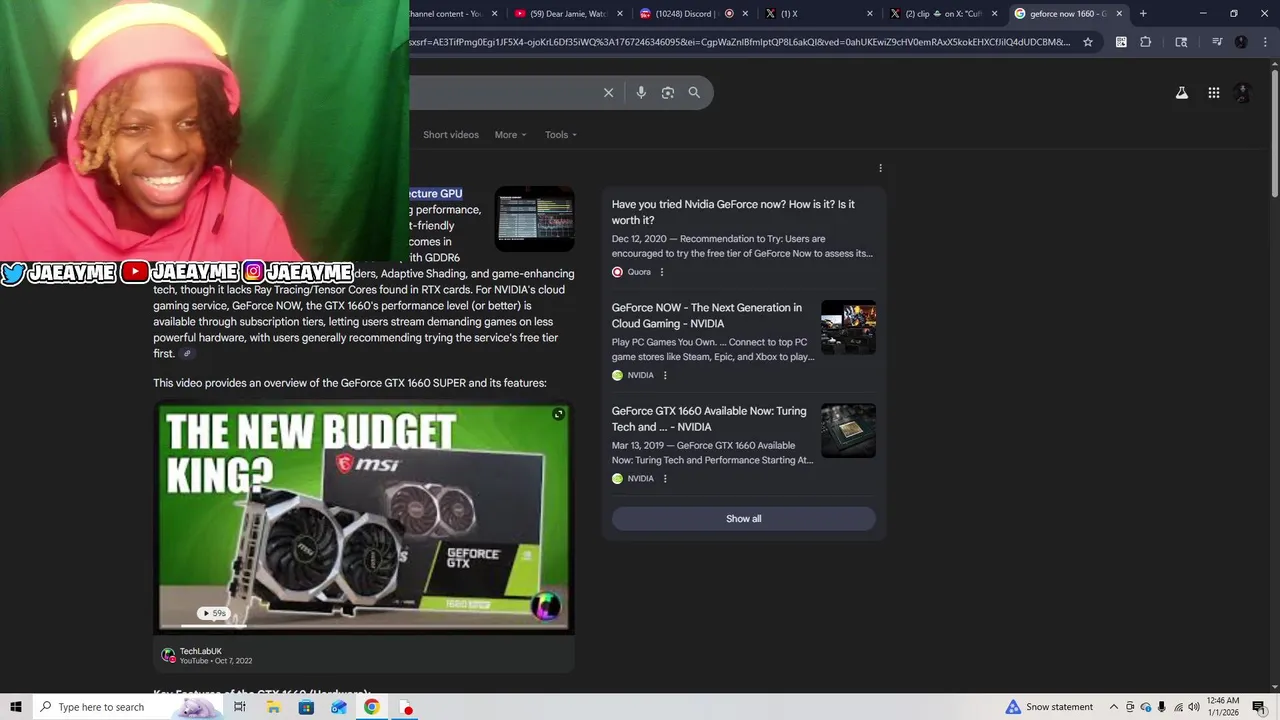The height and width of the screenshot is (720, 1280).
Task: Play 'The New Budget King?' video thumbnail
Action: pyautogui.click(x=364, y=518)
